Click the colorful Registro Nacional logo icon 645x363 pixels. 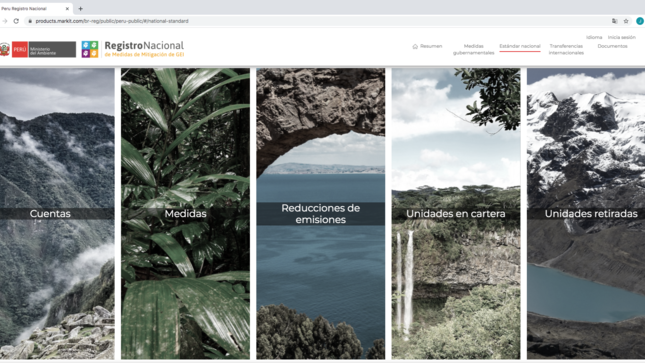[x=90, y=49]
